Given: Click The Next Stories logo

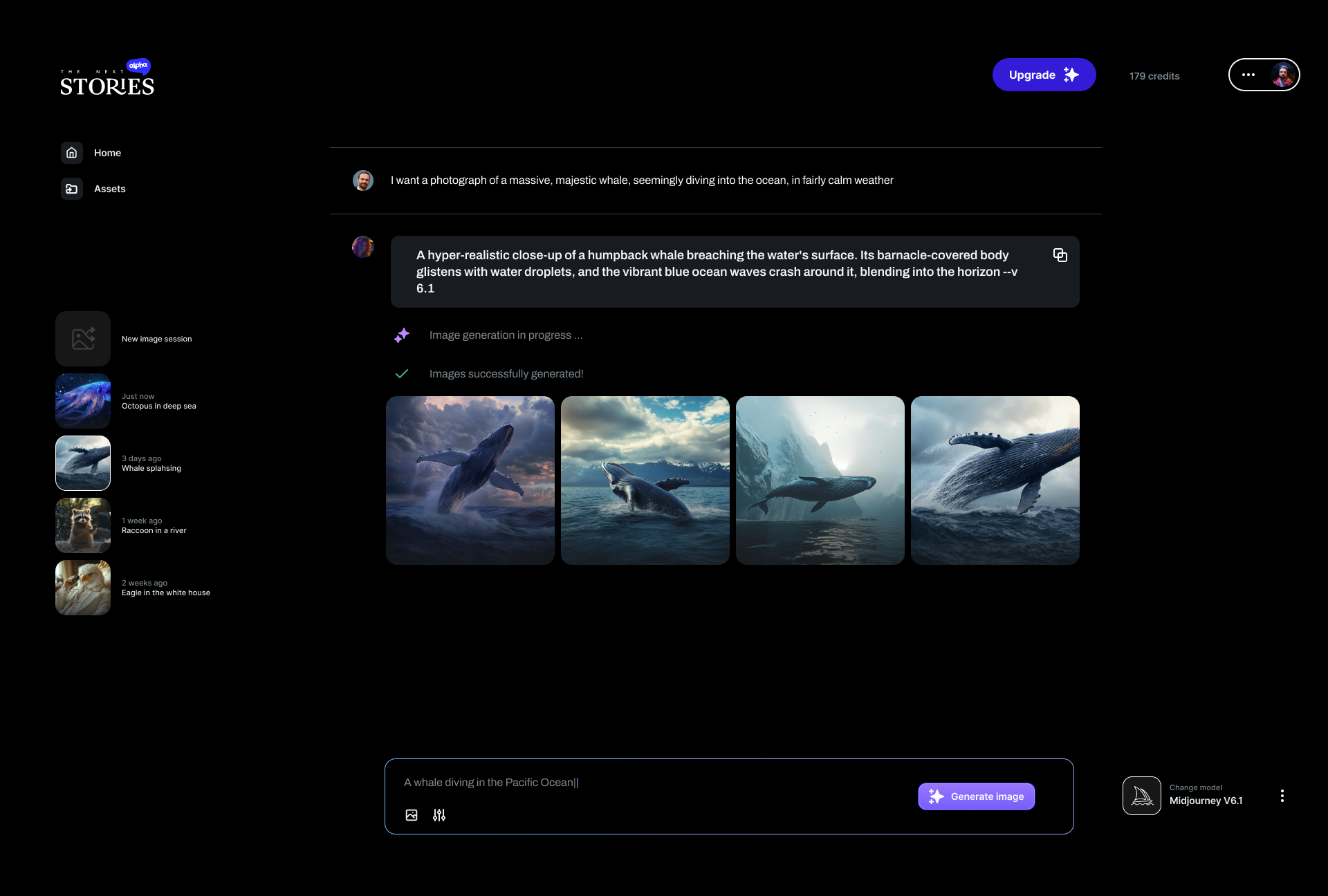Looking at the screenshot, I should 107,80.
